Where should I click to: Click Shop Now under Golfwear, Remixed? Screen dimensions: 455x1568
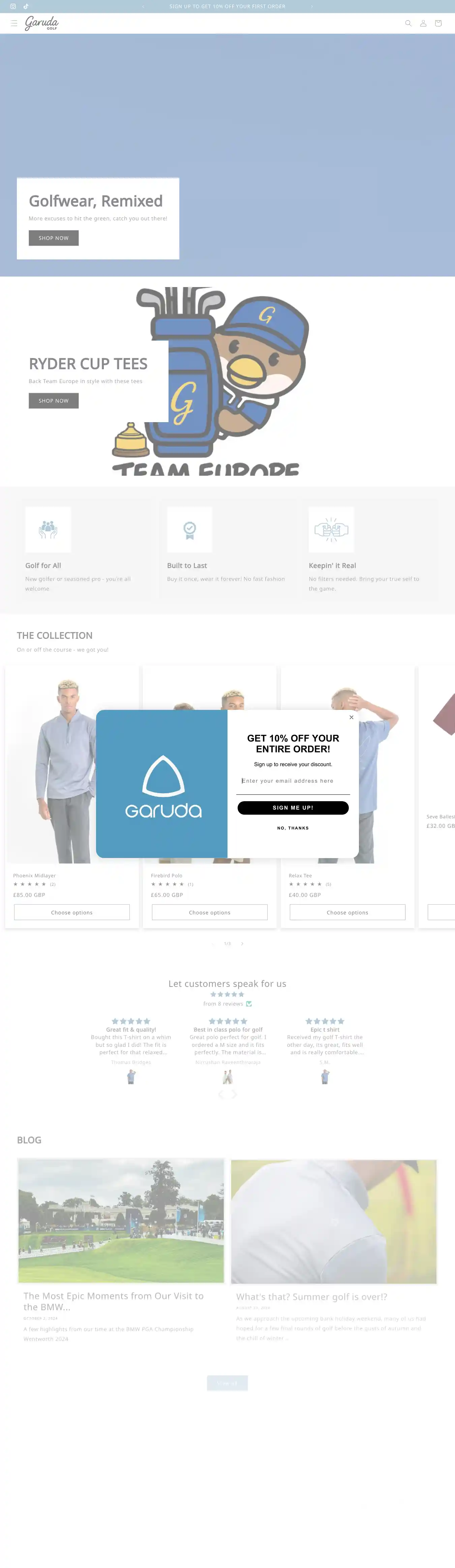(54, 238)
